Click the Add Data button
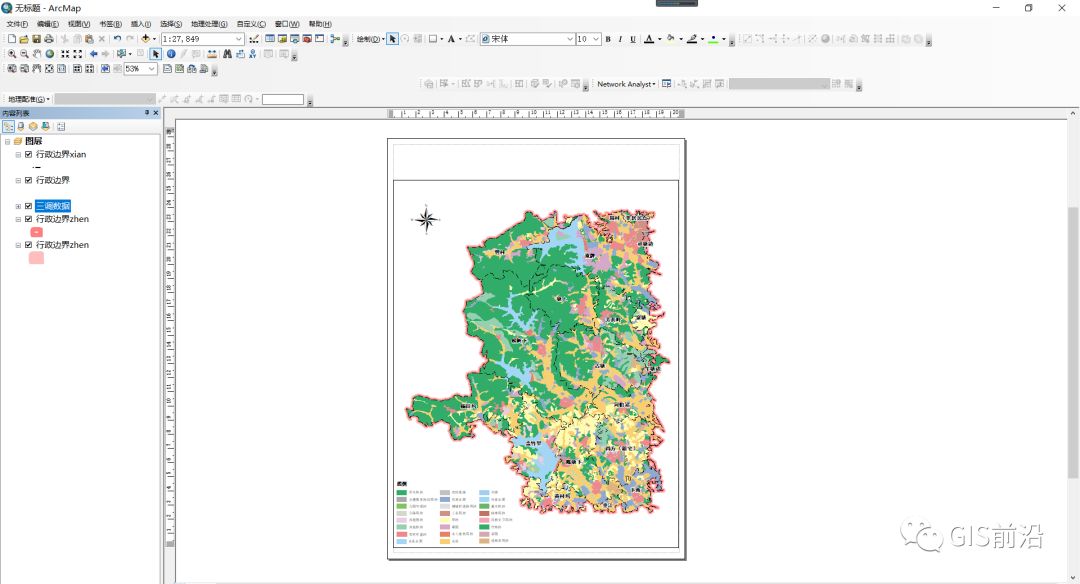The image size is (1080, 584). [x=145, y=39]
